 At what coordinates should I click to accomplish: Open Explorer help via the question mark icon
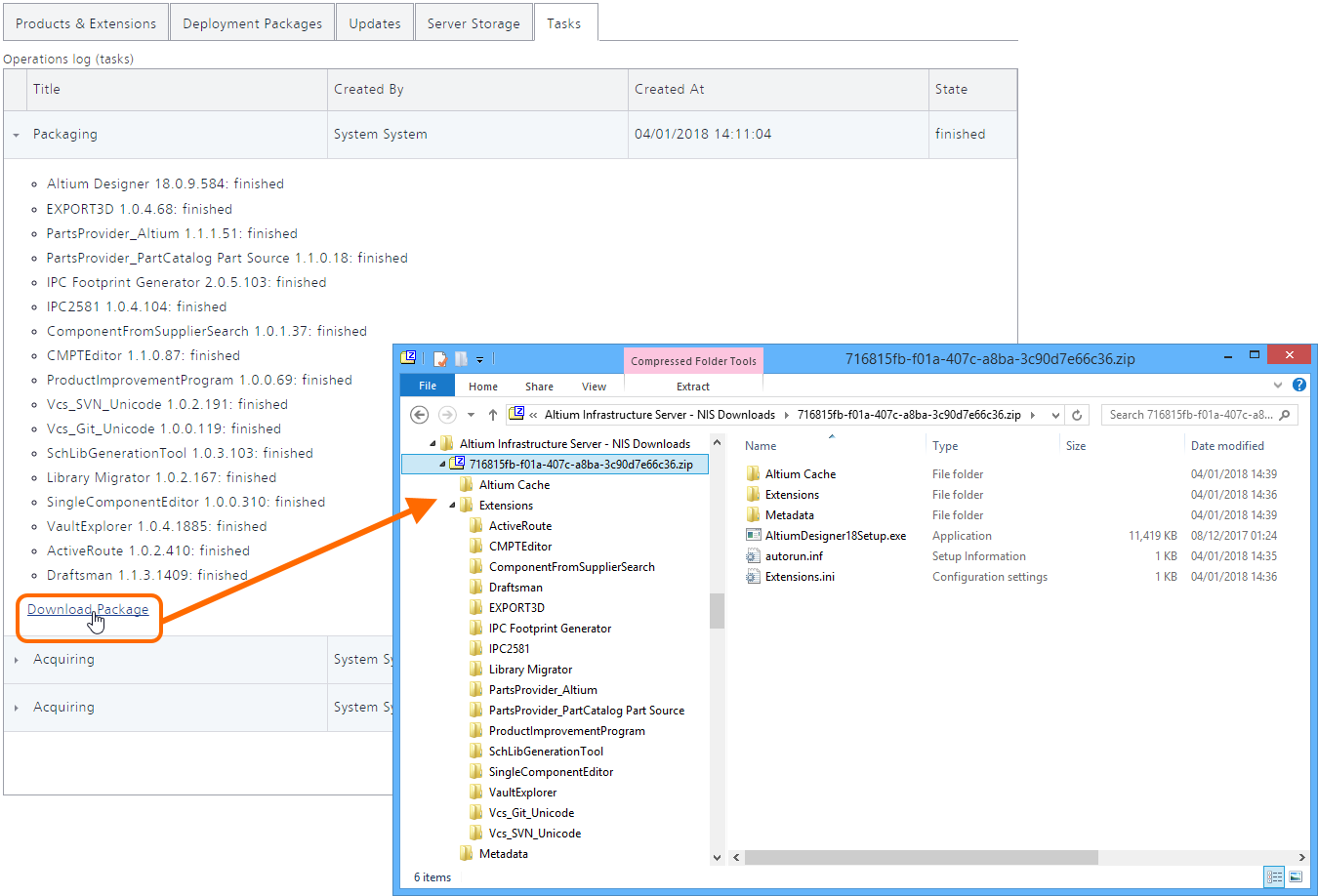pyautogui.click(x=1299, y=385)
